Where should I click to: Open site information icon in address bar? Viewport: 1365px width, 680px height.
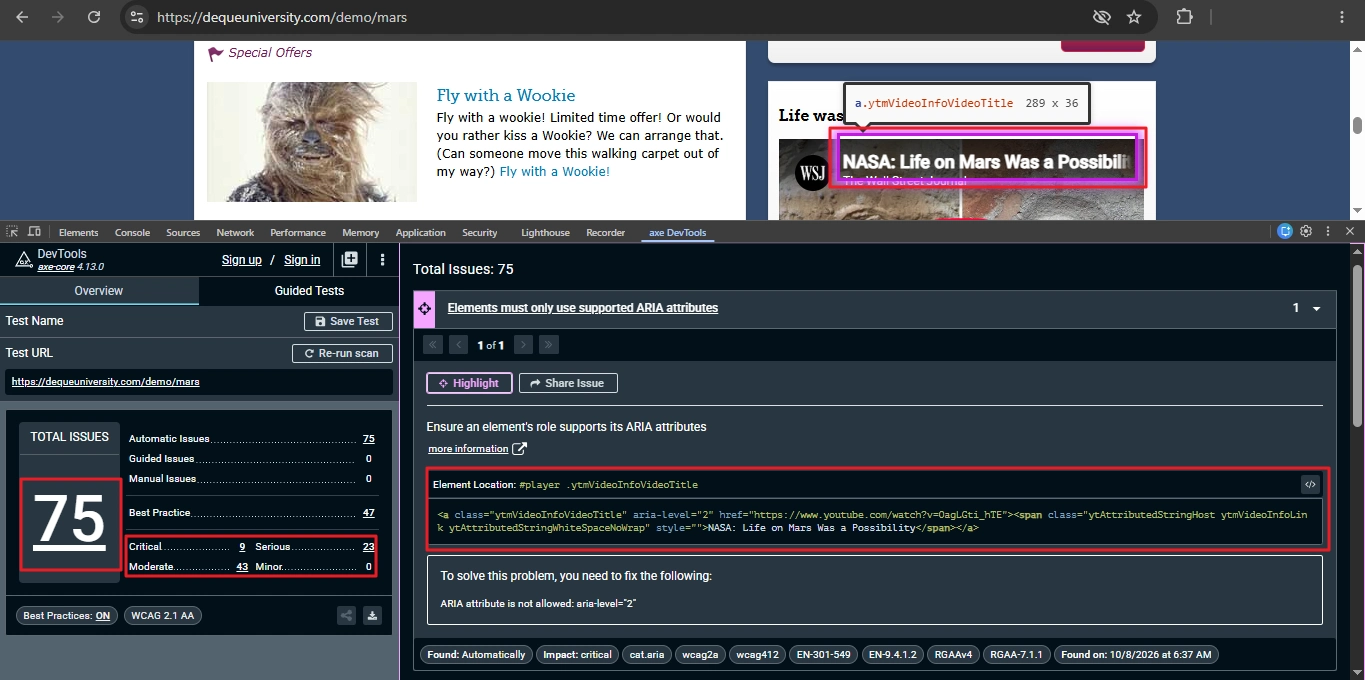pos(138,17)
